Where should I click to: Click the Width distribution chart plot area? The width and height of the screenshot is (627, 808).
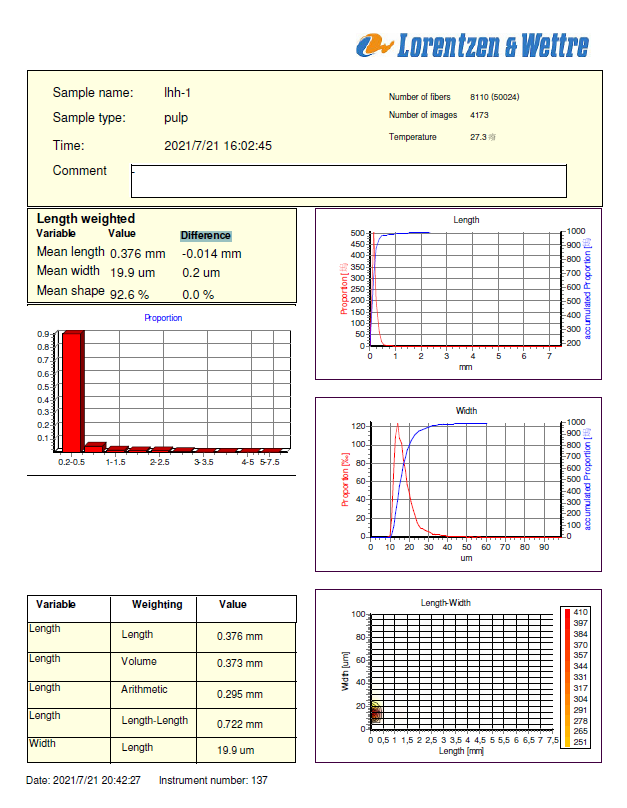(458, 480)
